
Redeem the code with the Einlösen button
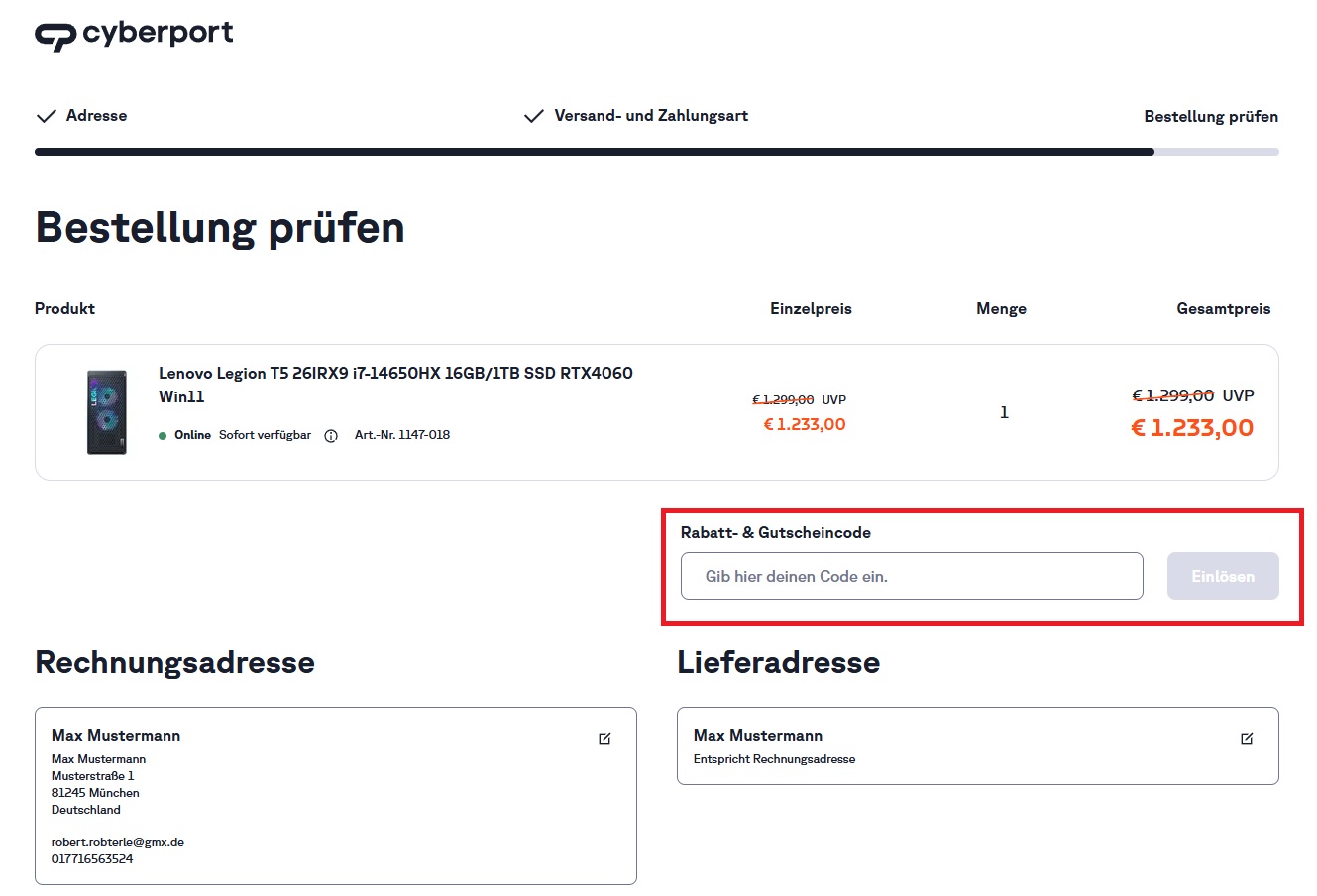click(1223, 576)
